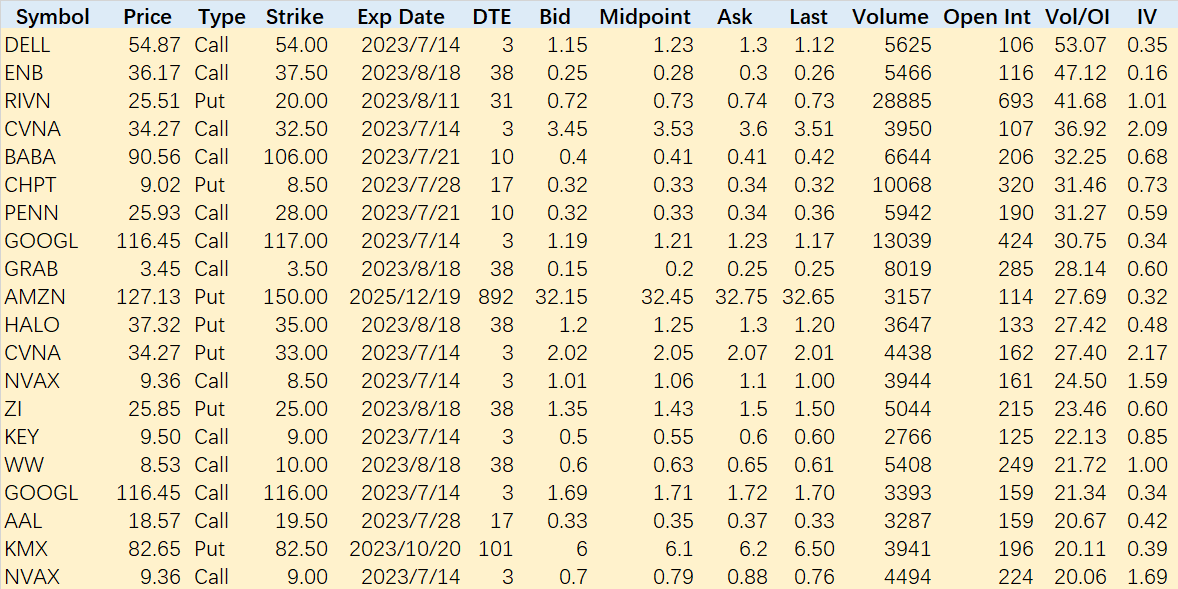This screenshot has height=589, width=1178.
Task: Select DELL price 54.87
Action: (155, 45)
